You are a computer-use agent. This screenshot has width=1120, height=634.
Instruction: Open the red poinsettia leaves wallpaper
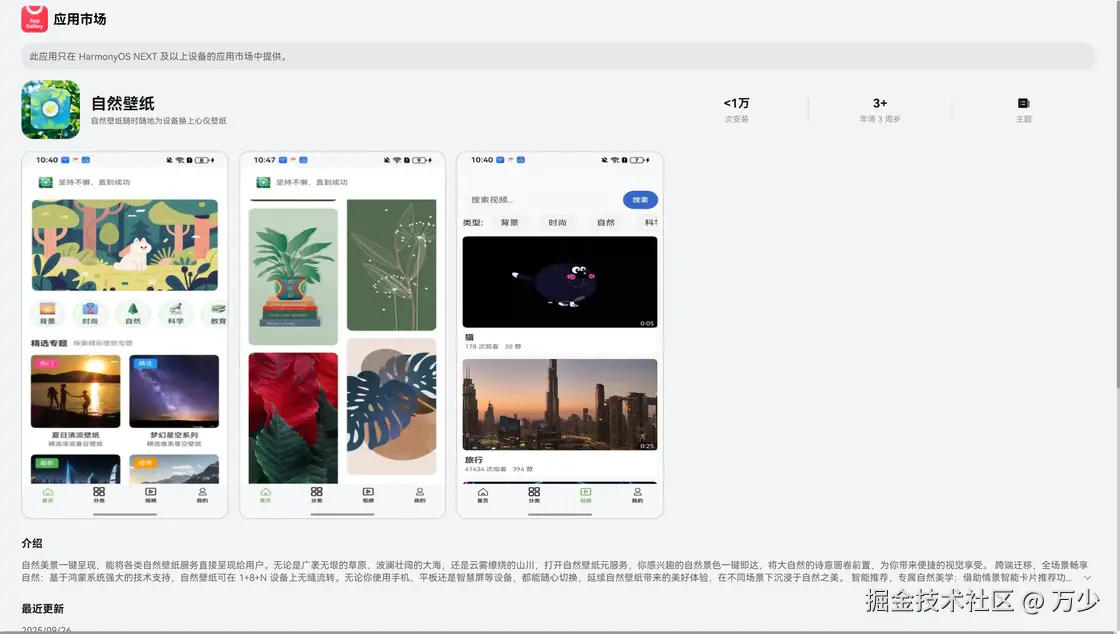point(293,418)
